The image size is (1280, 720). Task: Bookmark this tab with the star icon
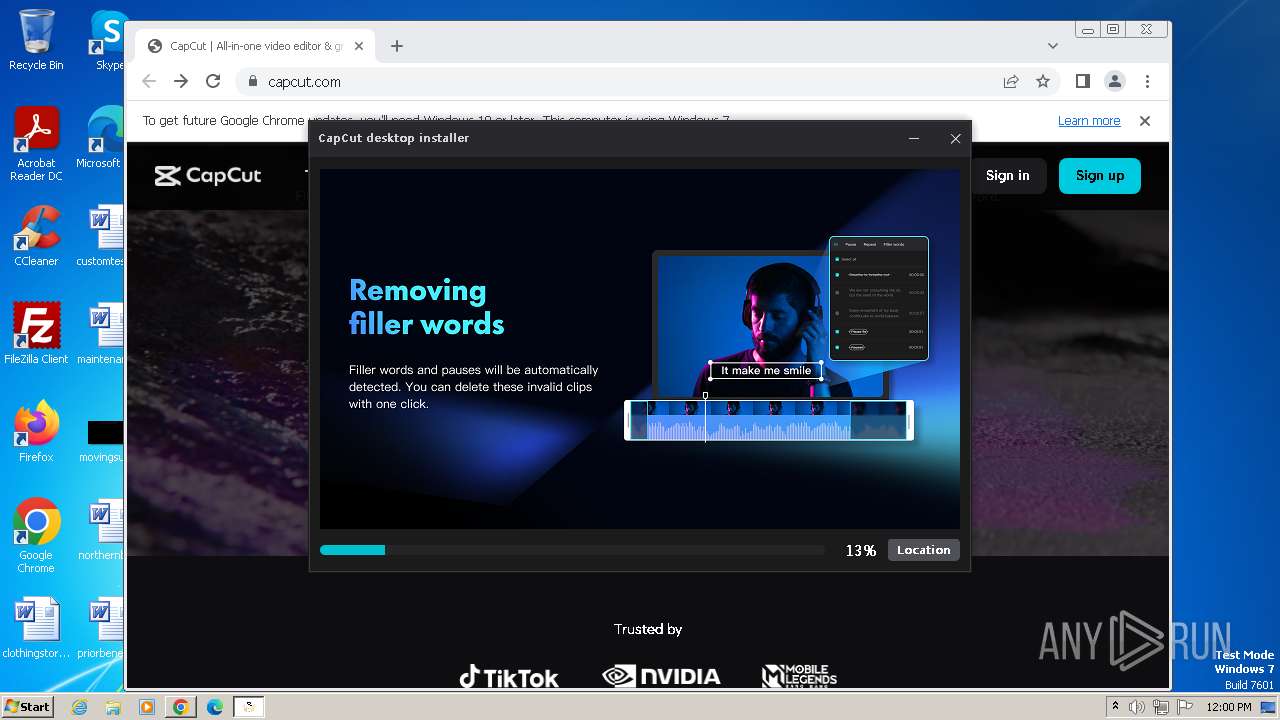pos(1043,82)
